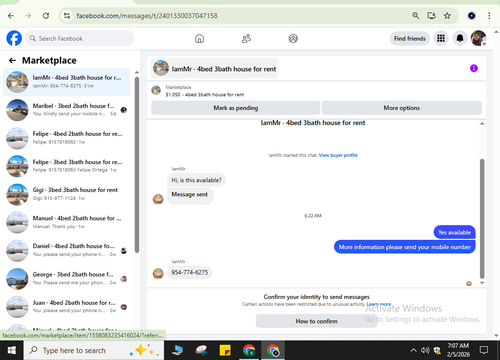Click 'More information please send your mobile number' message
500x360 pixels.
click(405, 247)
